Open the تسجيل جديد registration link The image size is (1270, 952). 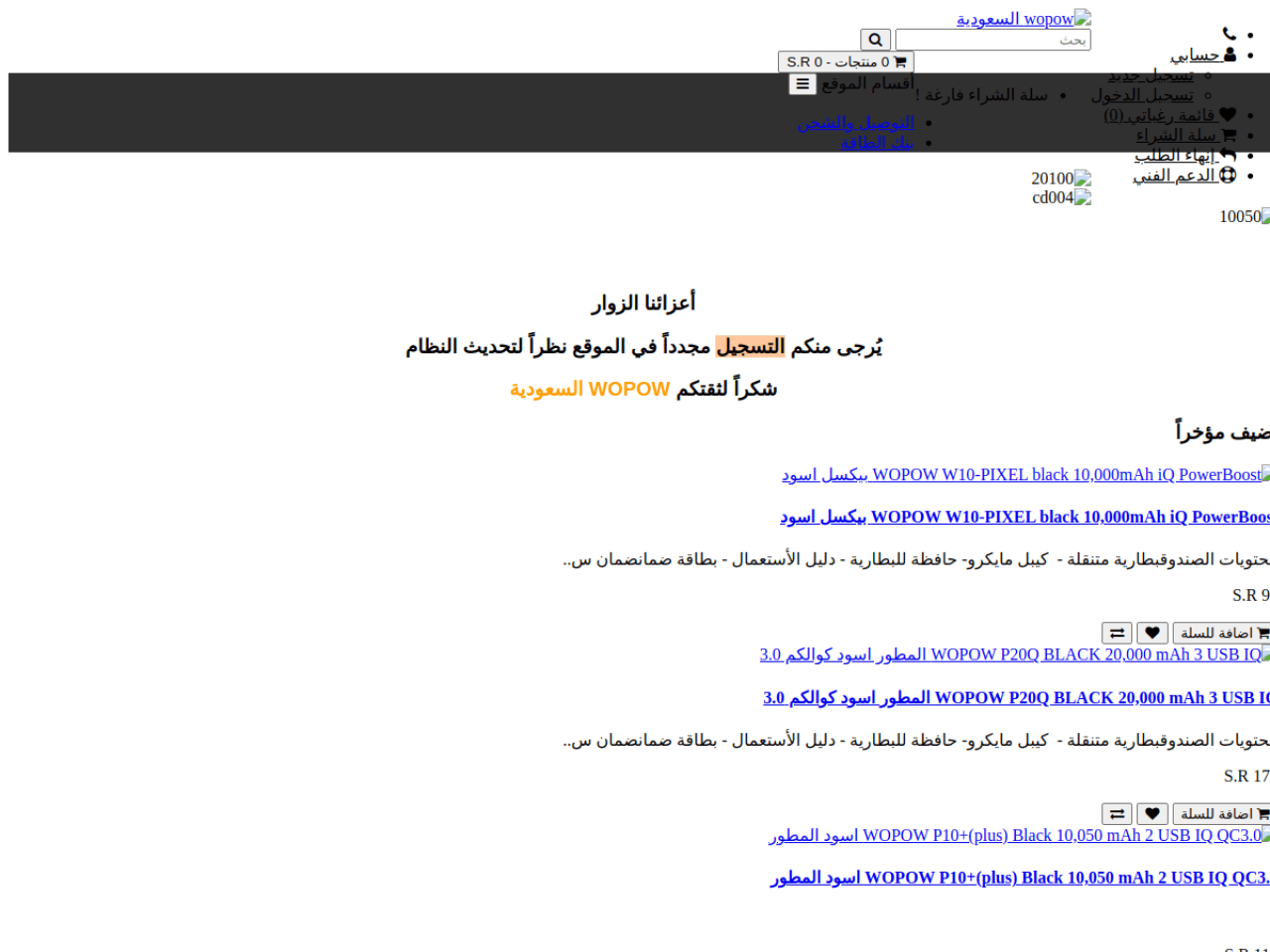point(1151,74)
